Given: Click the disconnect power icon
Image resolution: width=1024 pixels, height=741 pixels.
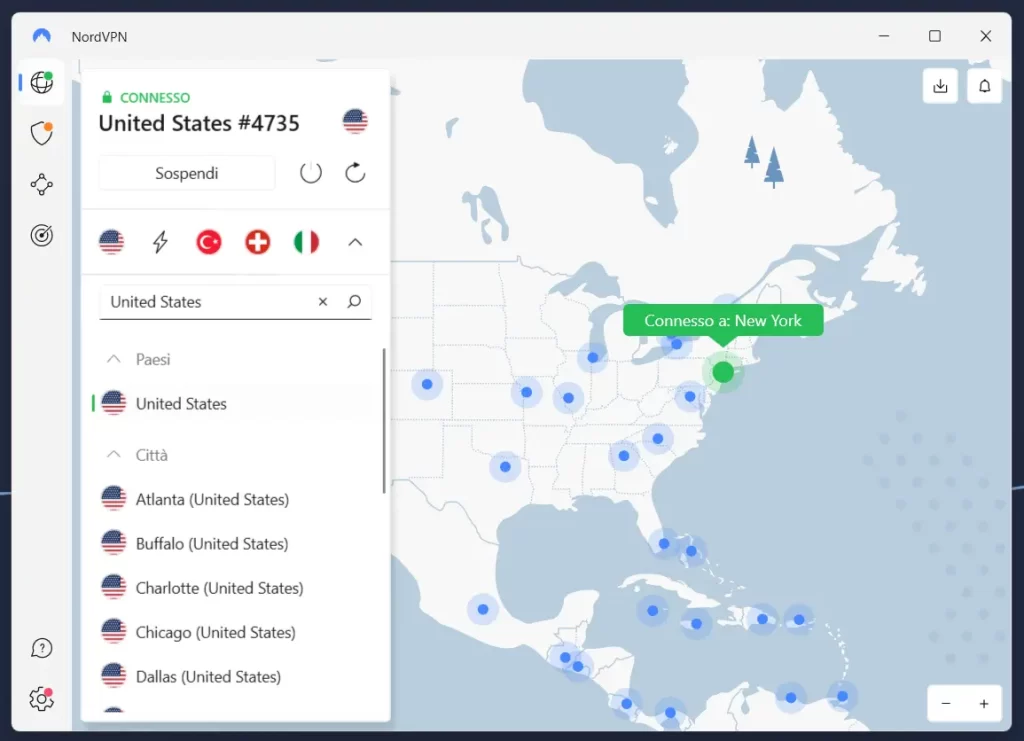Looking at the screenshot, I should [311, 173].
